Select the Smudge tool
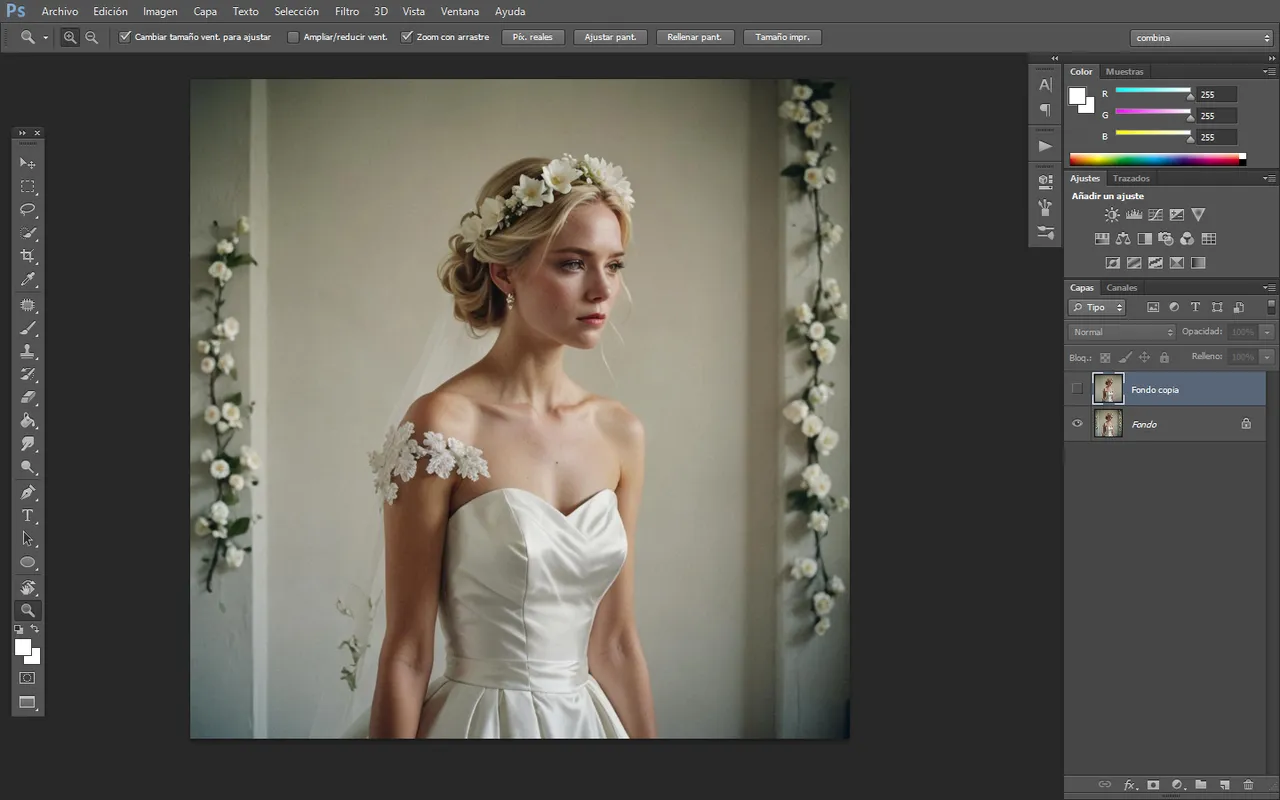 (x=28, y=443)
